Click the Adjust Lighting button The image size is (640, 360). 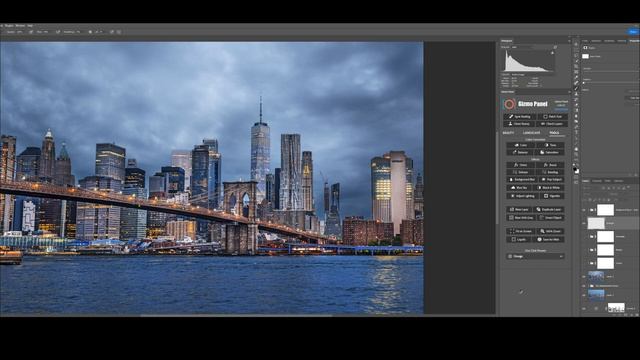pos(522,196)
